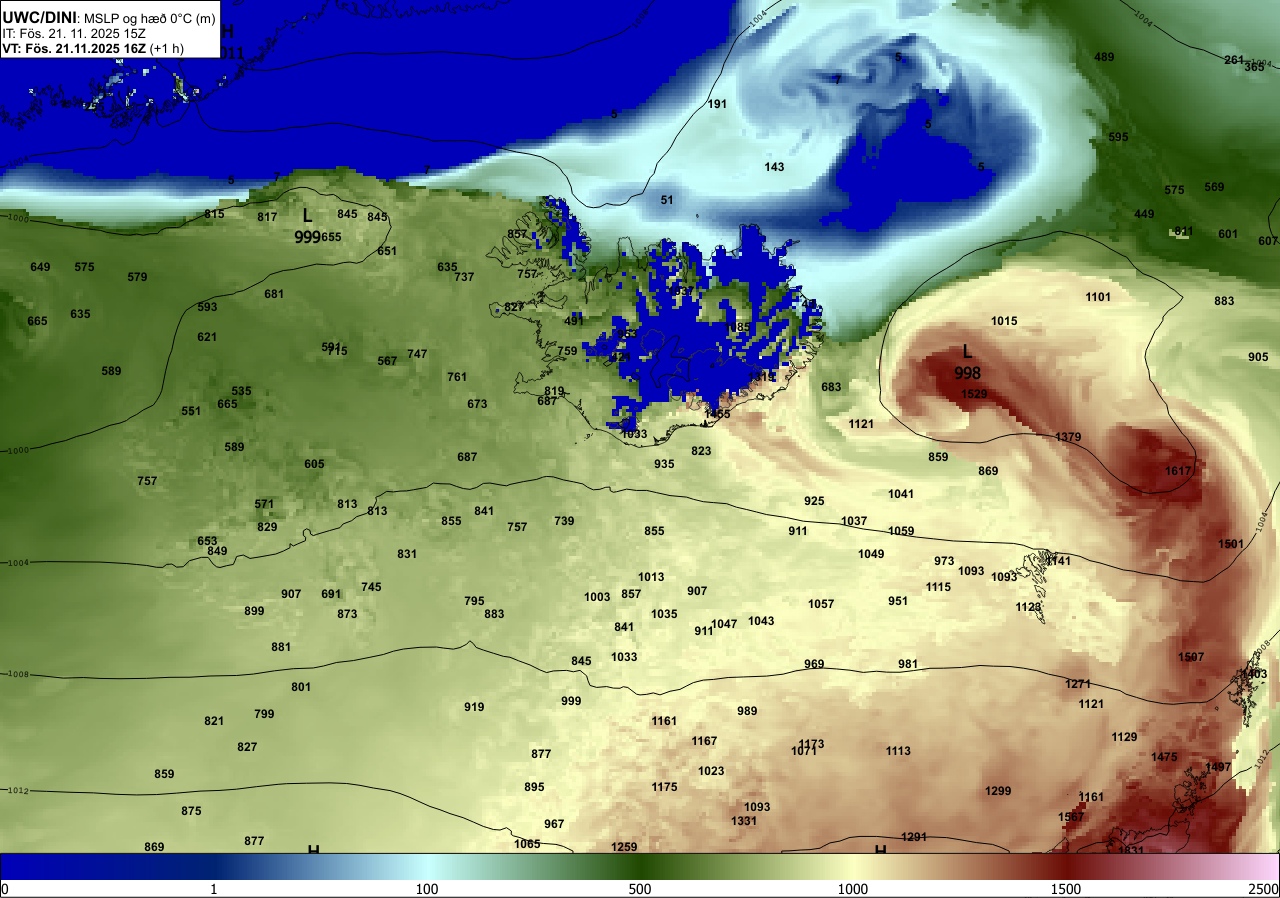
Task: Click the 100 tick label on color scale
Action: pos(427,889)
